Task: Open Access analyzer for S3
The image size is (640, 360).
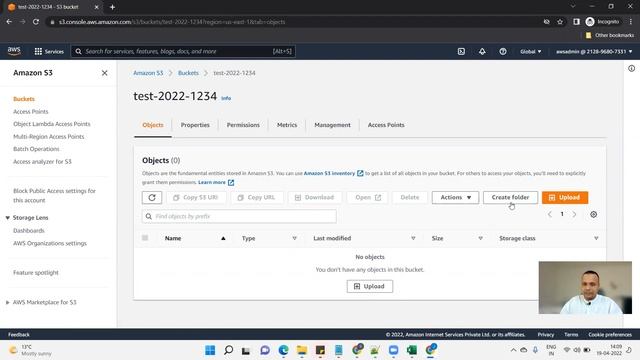Action: [42, 162]
